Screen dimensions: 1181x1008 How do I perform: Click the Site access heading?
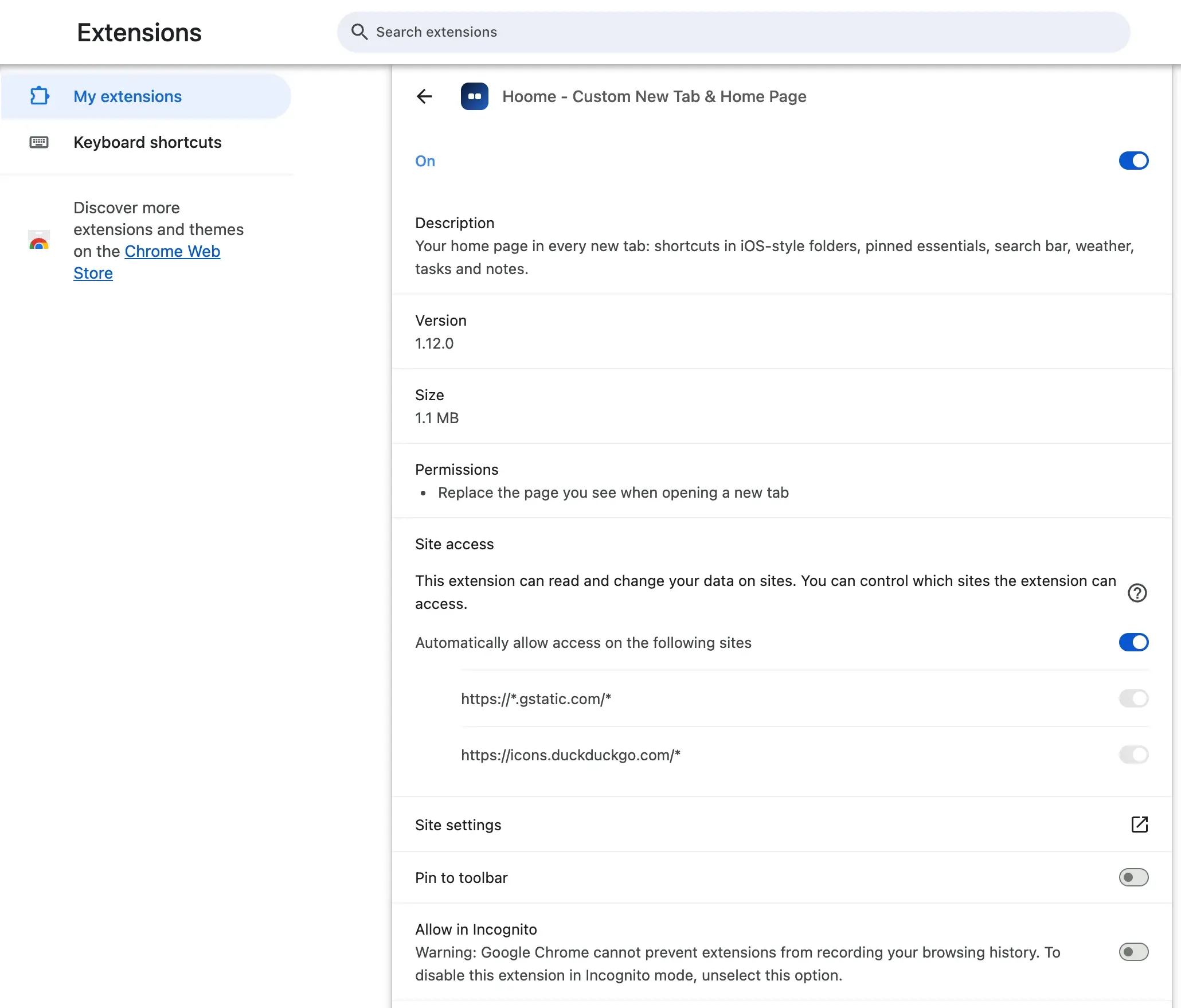tap(454, 544)
